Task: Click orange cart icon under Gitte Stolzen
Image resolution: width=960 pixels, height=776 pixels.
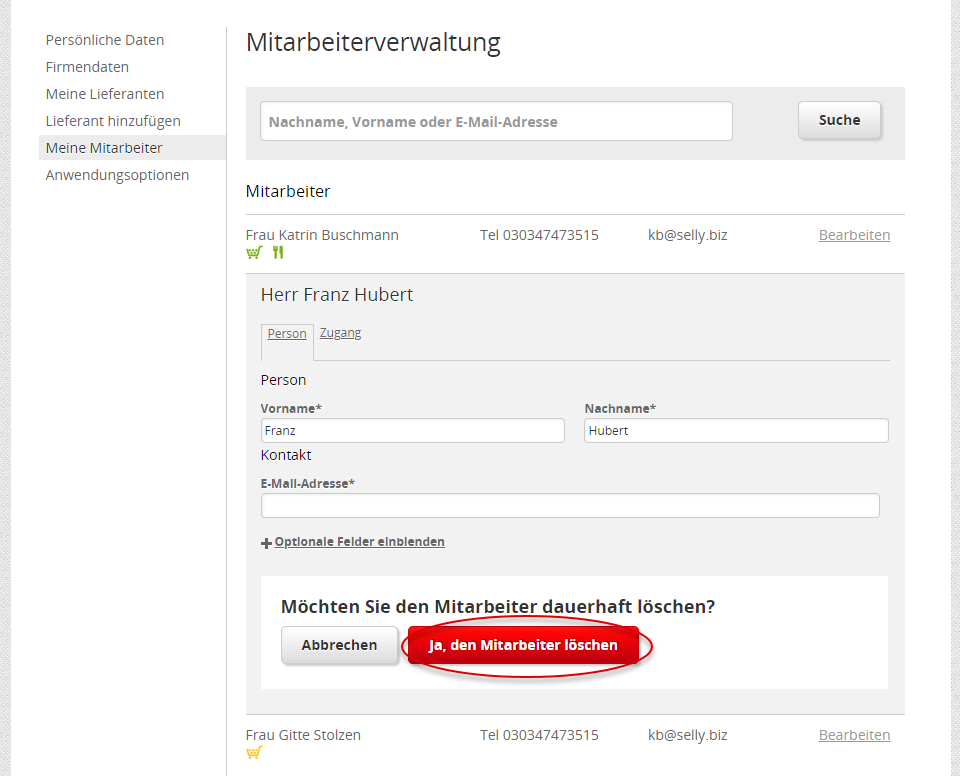Action: [253, 753]
